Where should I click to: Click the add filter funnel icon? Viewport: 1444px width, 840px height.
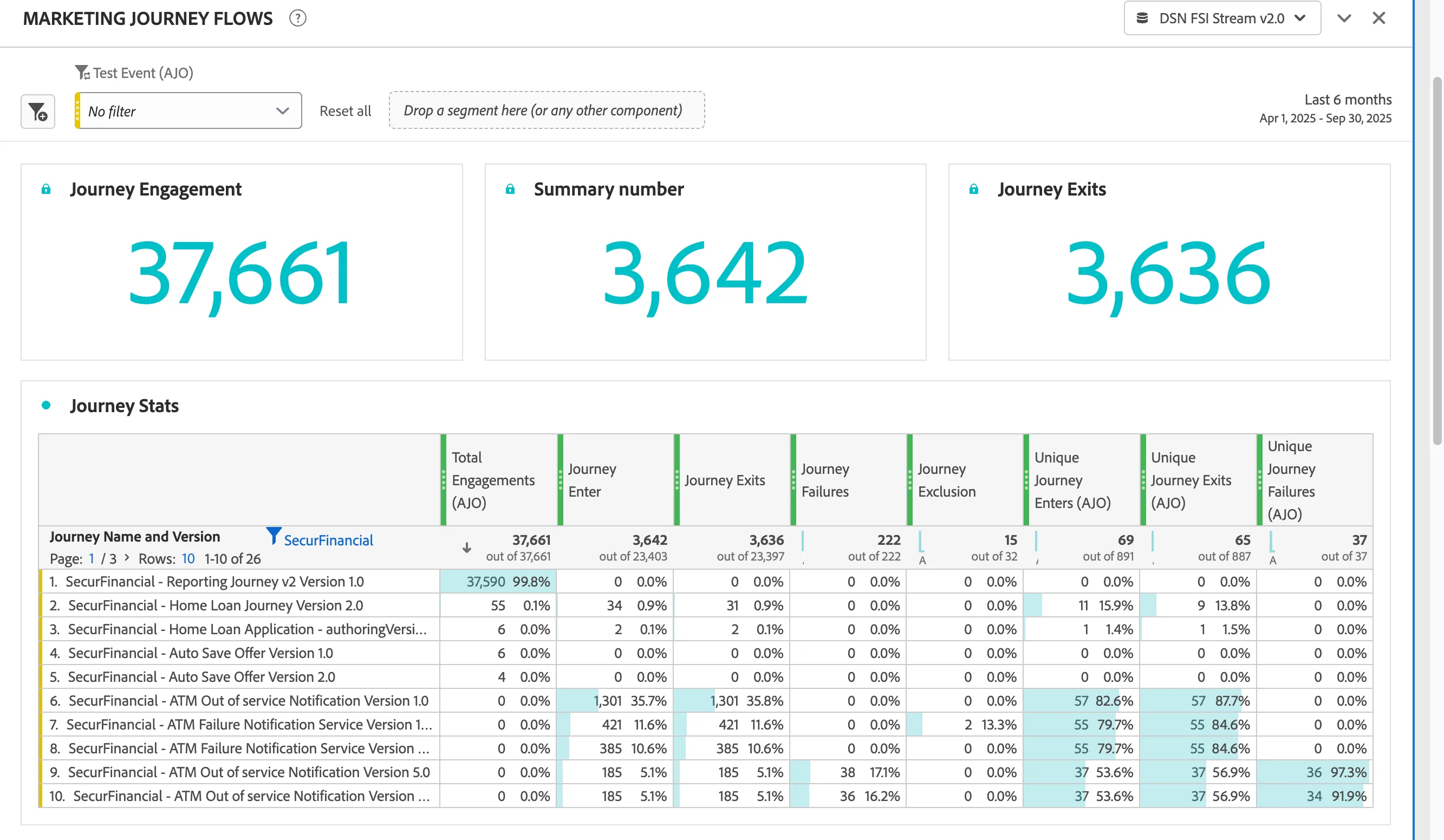[38, 111]
